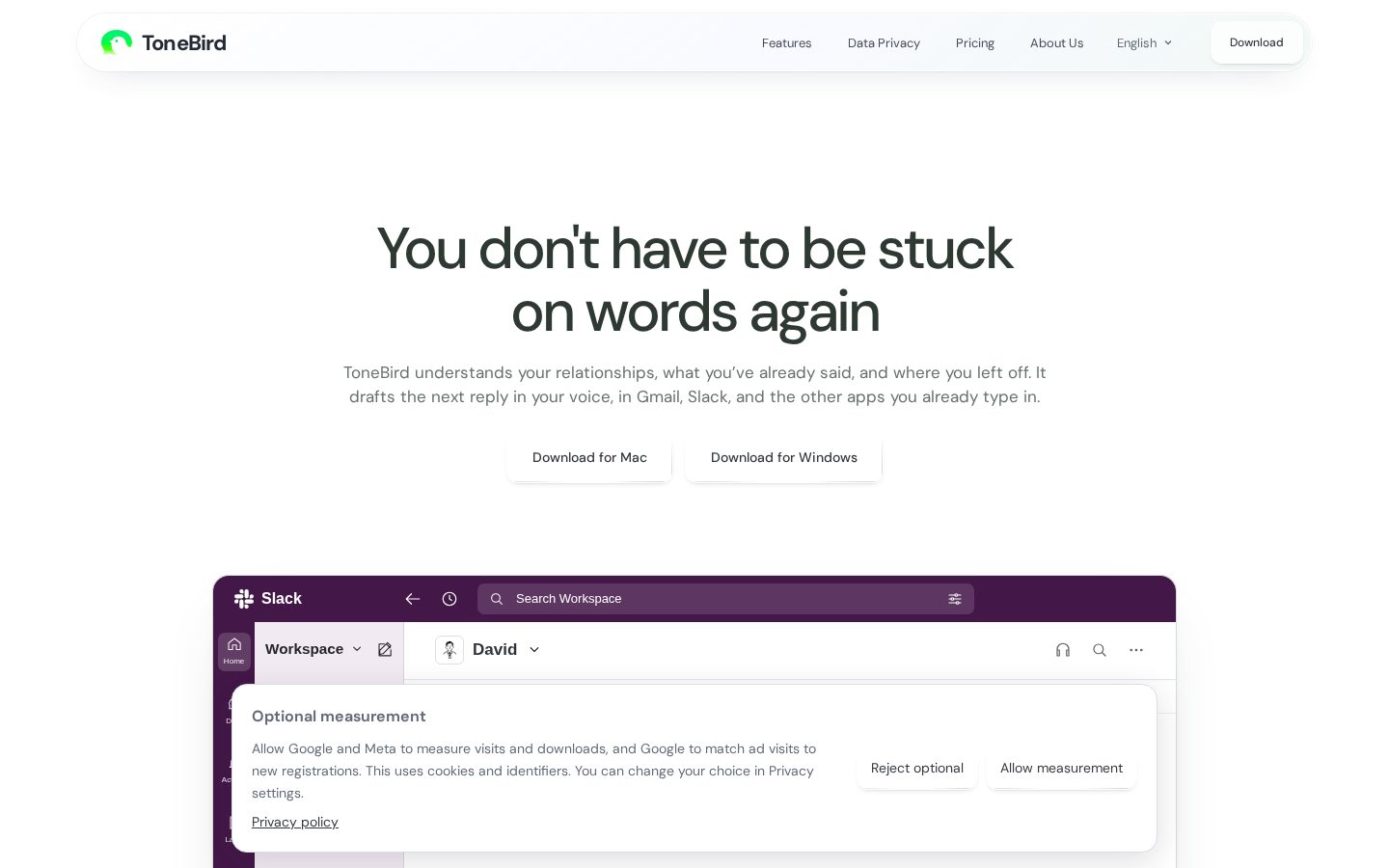The height and width of the screenshot is (868, 1389).
Task: Expand the Workspace dropdown chevron
Action: click(357, 649)
